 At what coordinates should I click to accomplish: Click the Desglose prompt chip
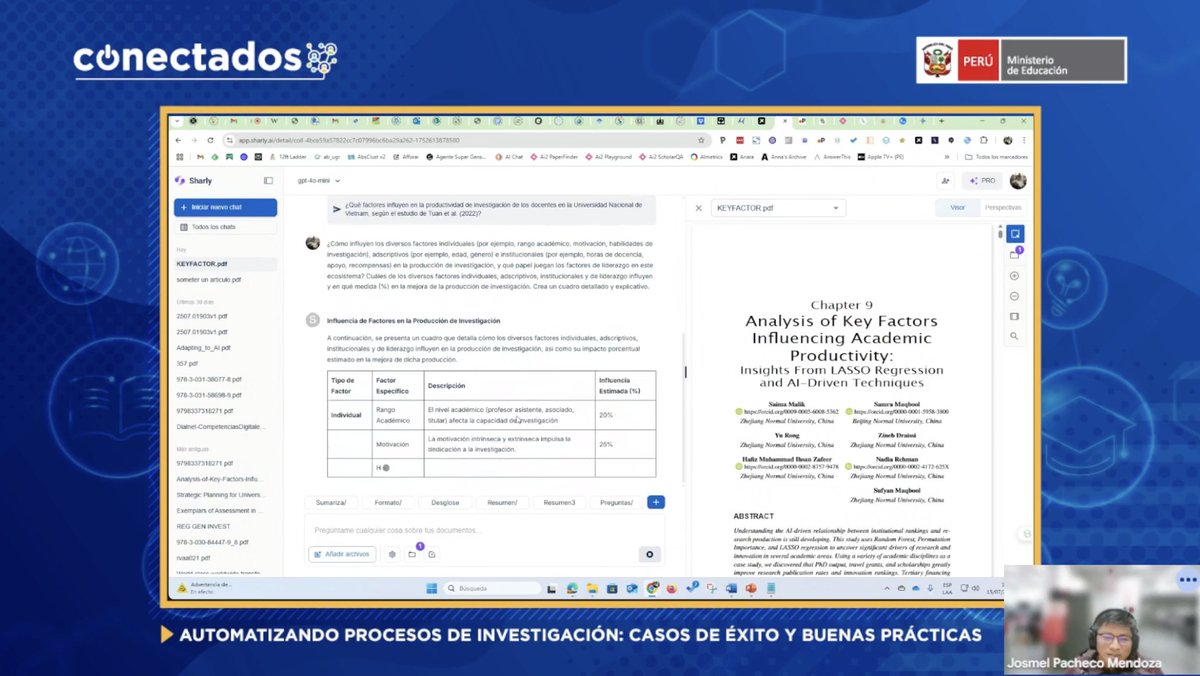pos(445,502)
